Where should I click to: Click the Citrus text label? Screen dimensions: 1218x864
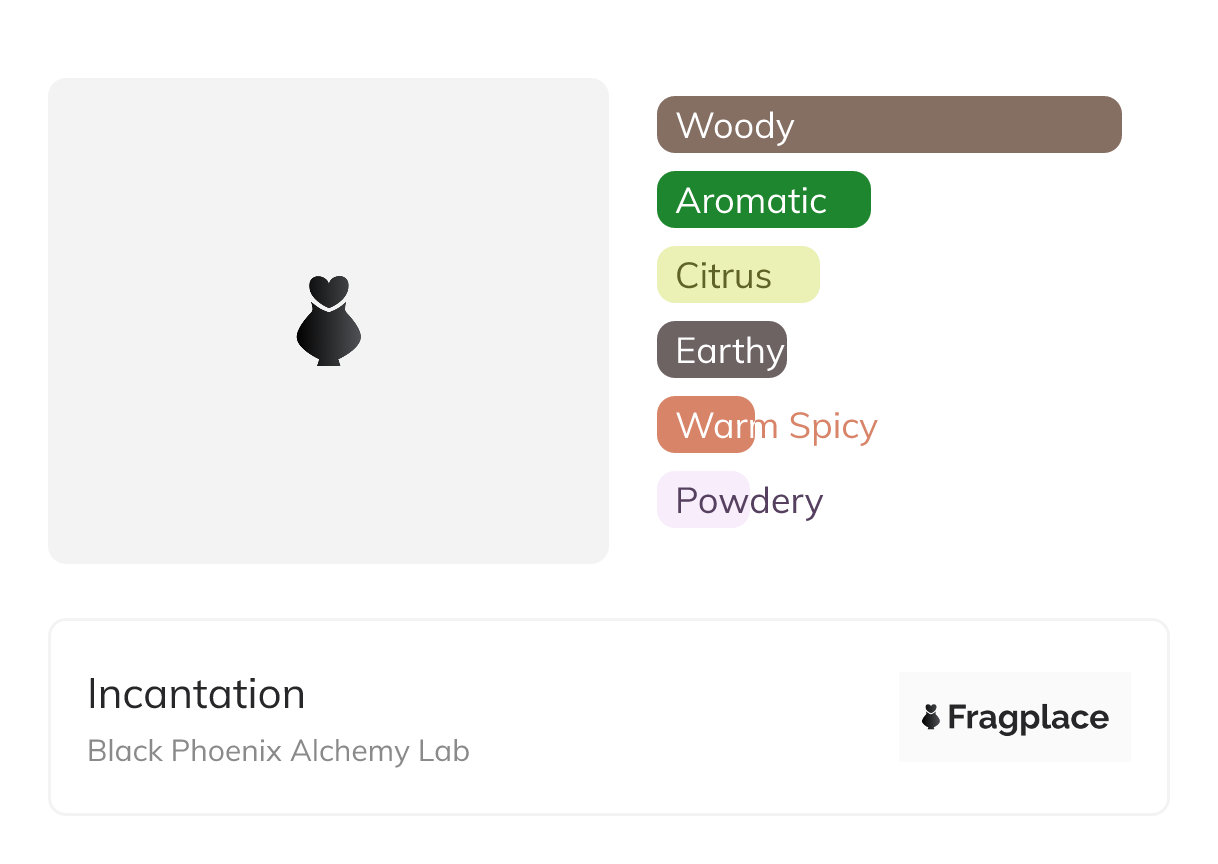click(x=723, y=276)
